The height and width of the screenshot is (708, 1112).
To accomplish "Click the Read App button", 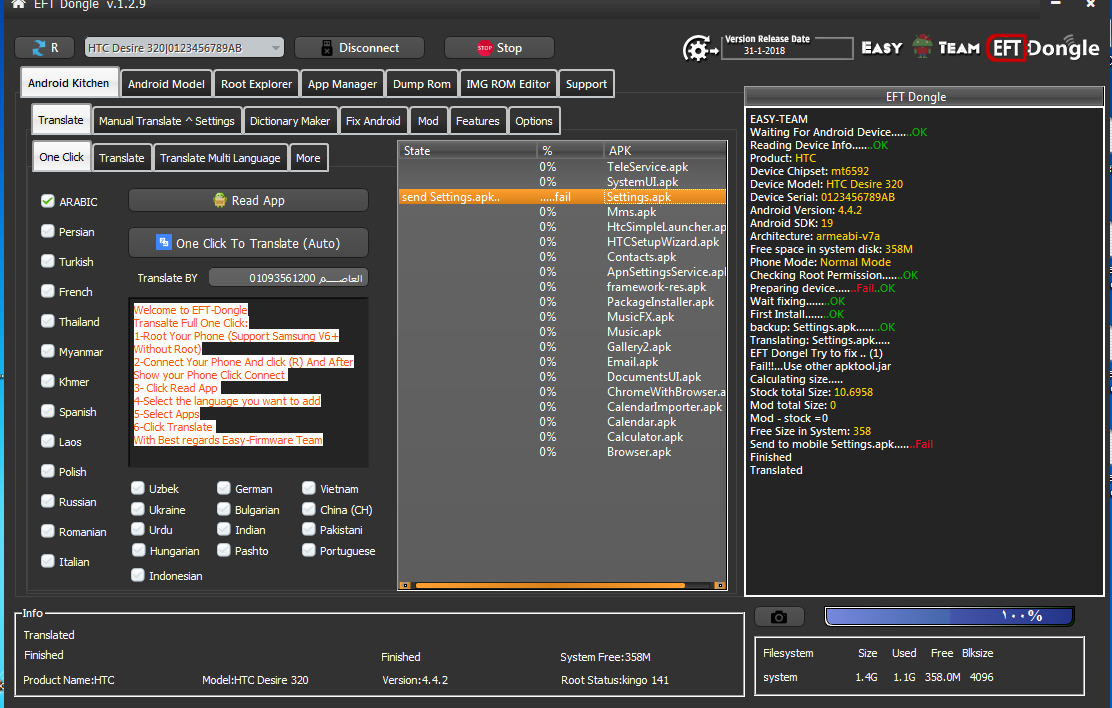I will point(248,200).
